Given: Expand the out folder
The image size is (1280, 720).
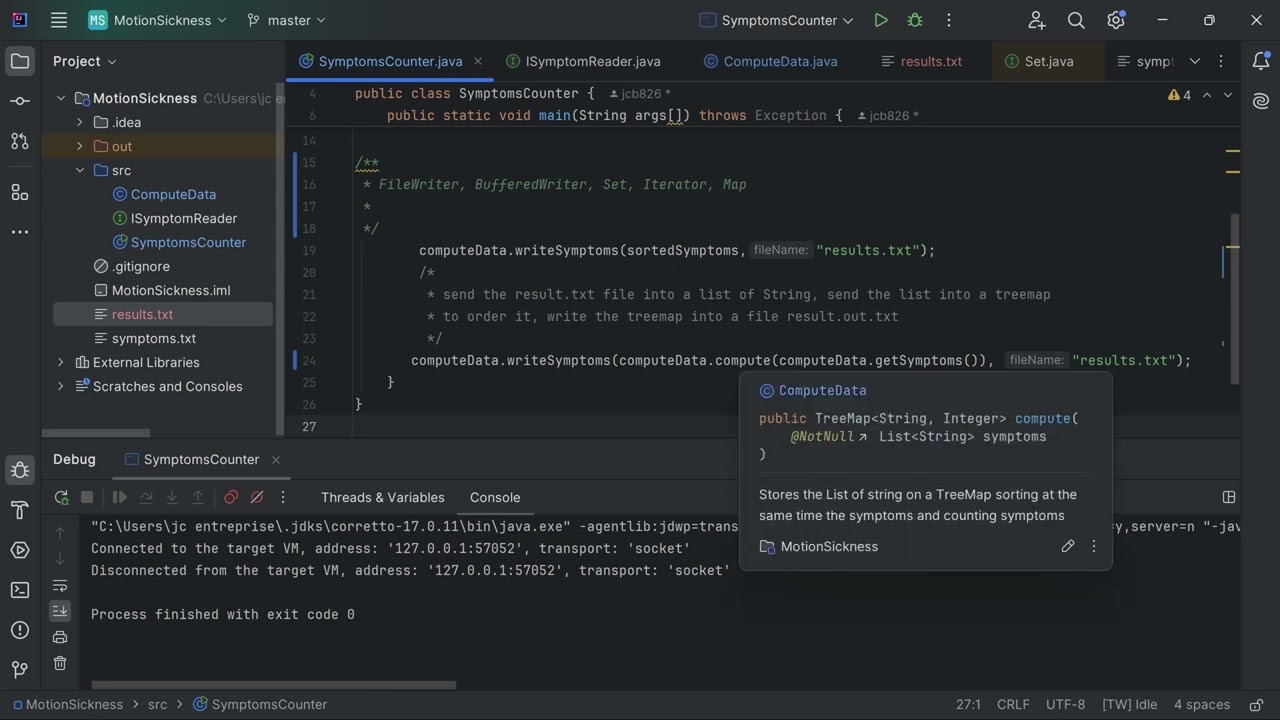Looking at the screenshot, I should click(x=80, y=146).
